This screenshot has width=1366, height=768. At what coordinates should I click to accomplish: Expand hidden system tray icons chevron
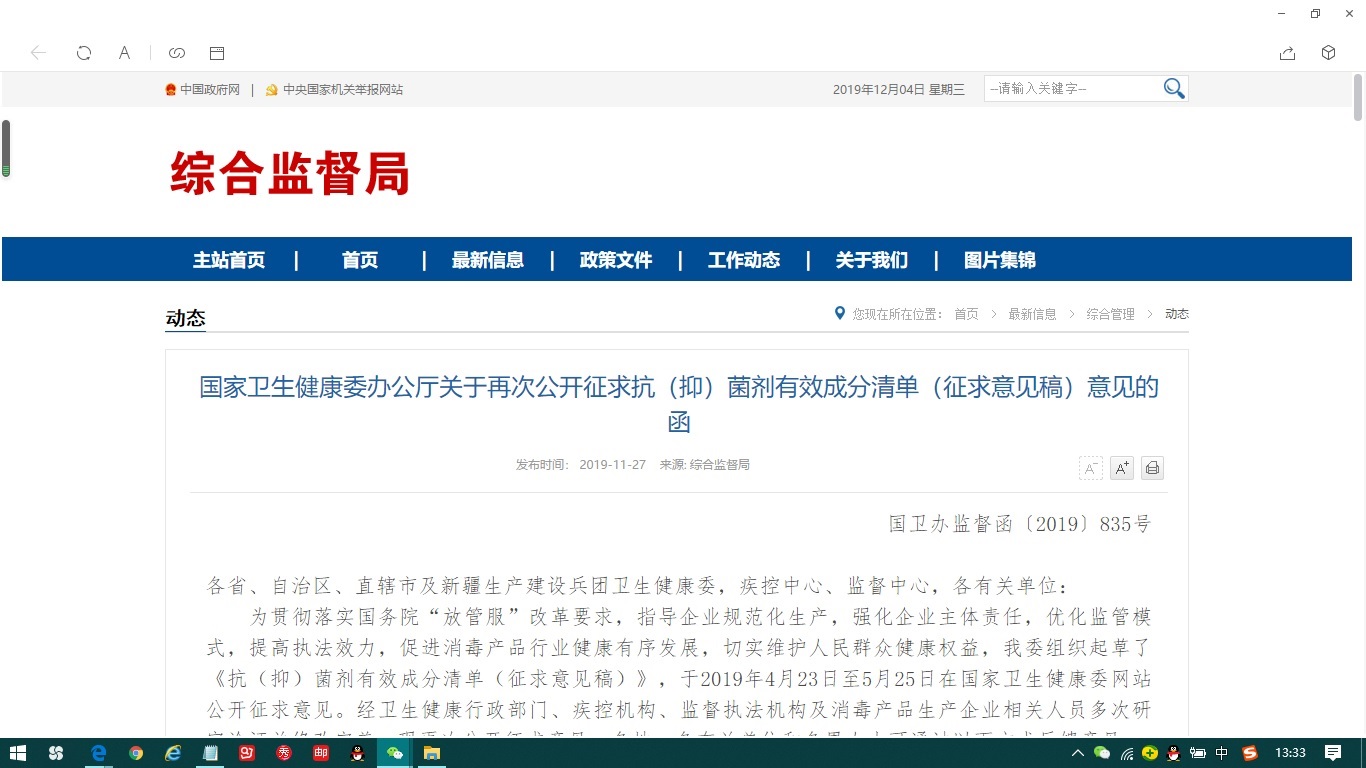1077,753
